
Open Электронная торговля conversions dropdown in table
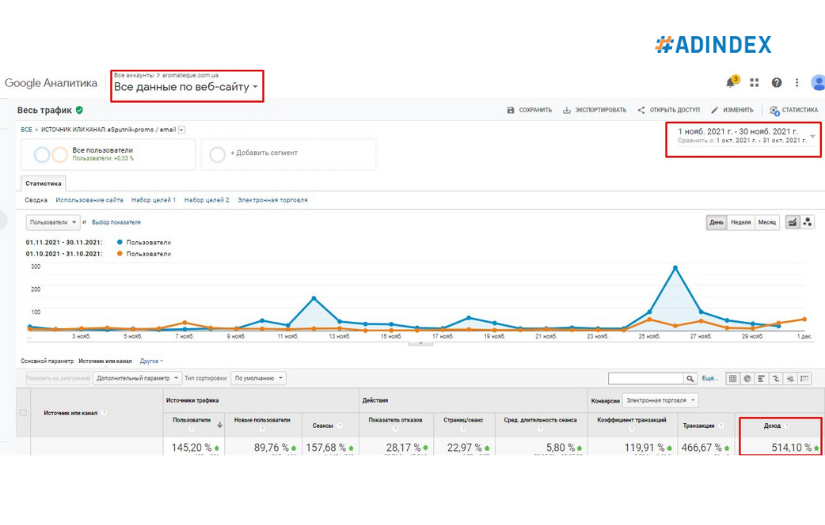click(660, 400)
